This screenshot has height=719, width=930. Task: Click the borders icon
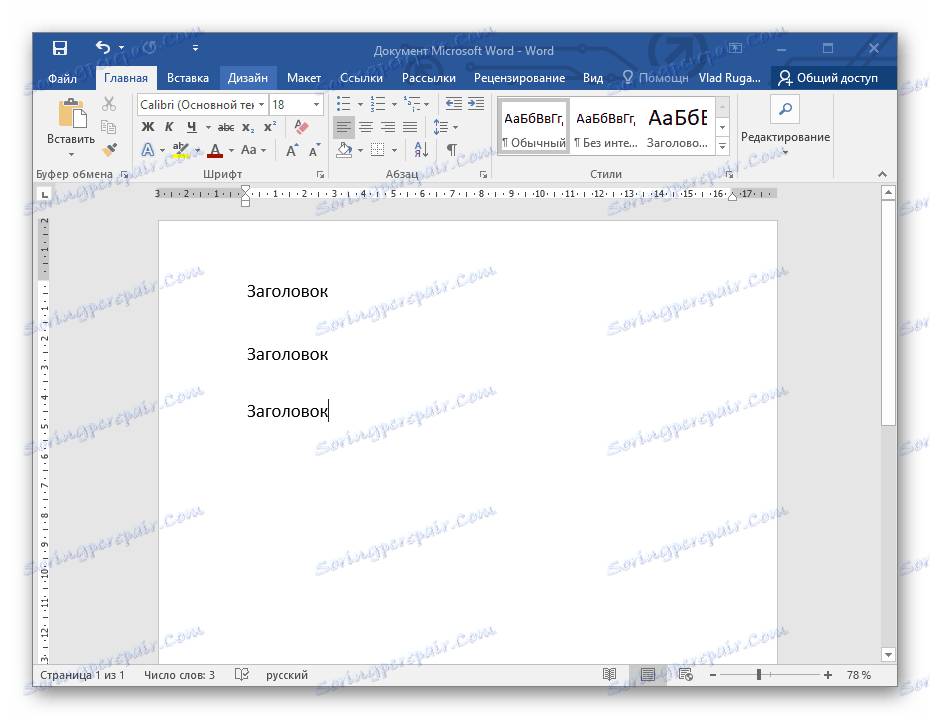tap(378, 150)
